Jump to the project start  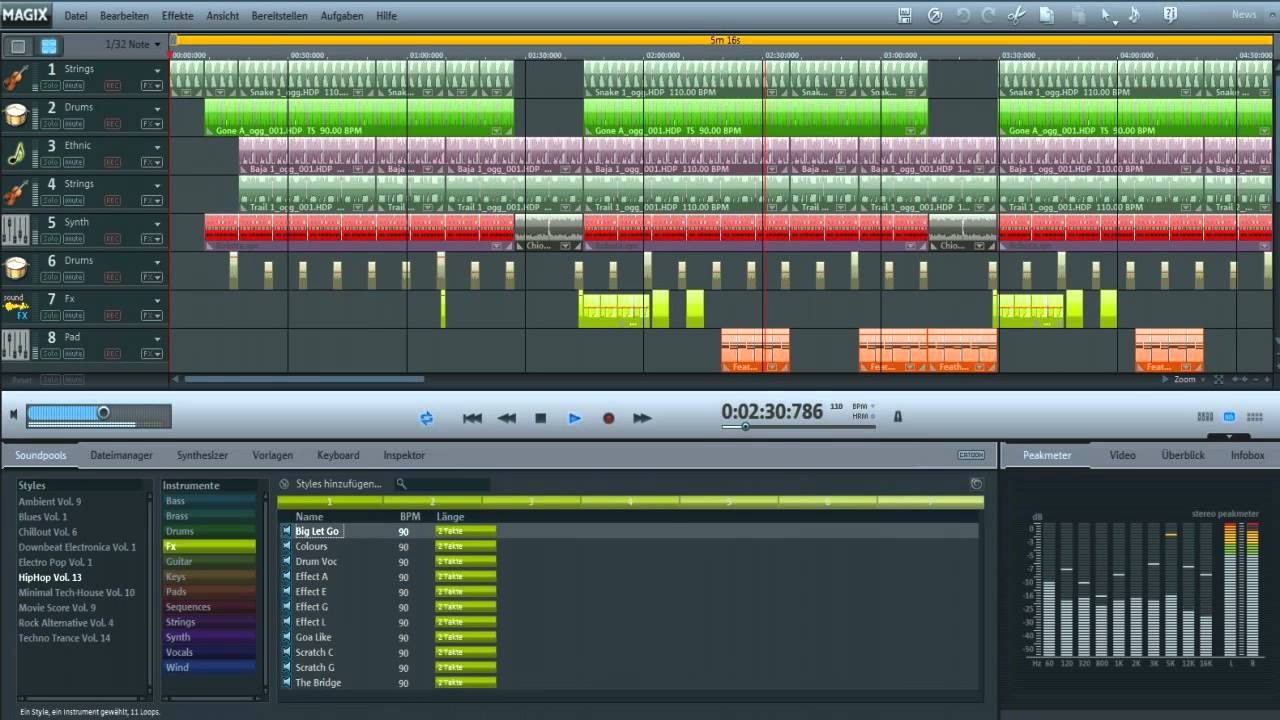(472, 418)
